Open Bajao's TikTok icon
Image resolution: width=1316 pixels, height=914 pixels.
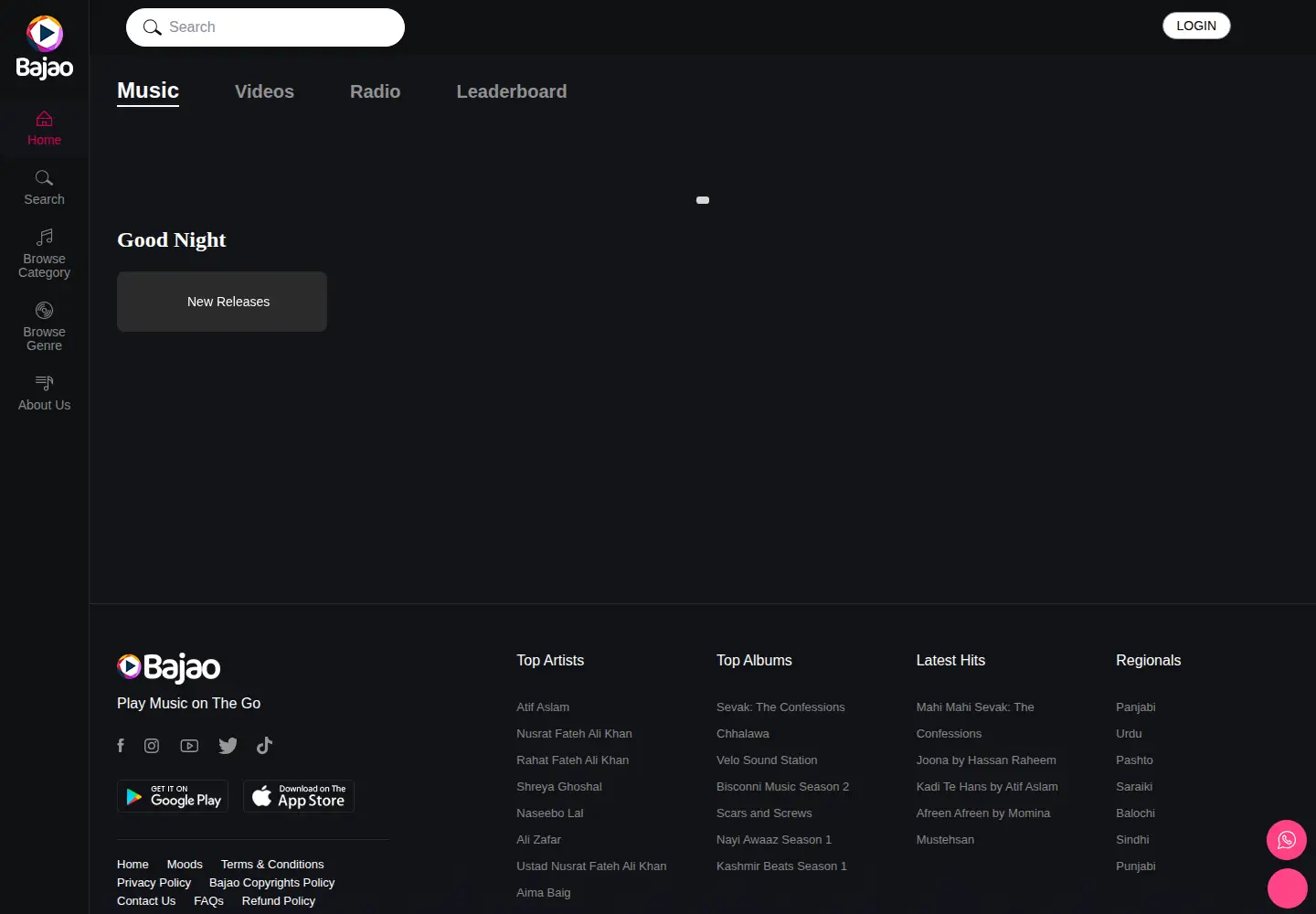[x=264, y=746]
